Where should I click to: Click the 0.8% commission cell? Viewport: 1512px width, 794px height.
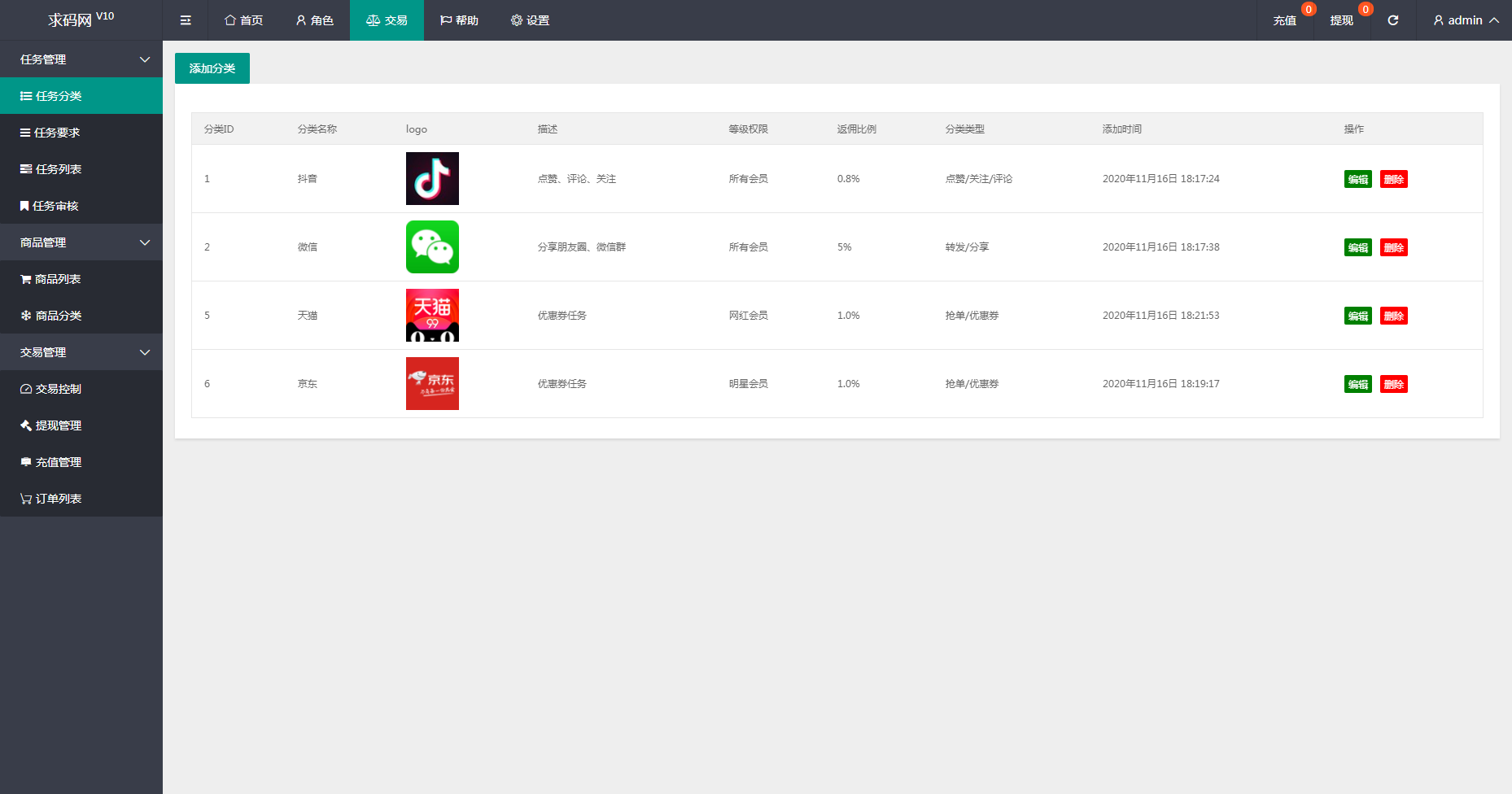(x=849, y=179)
